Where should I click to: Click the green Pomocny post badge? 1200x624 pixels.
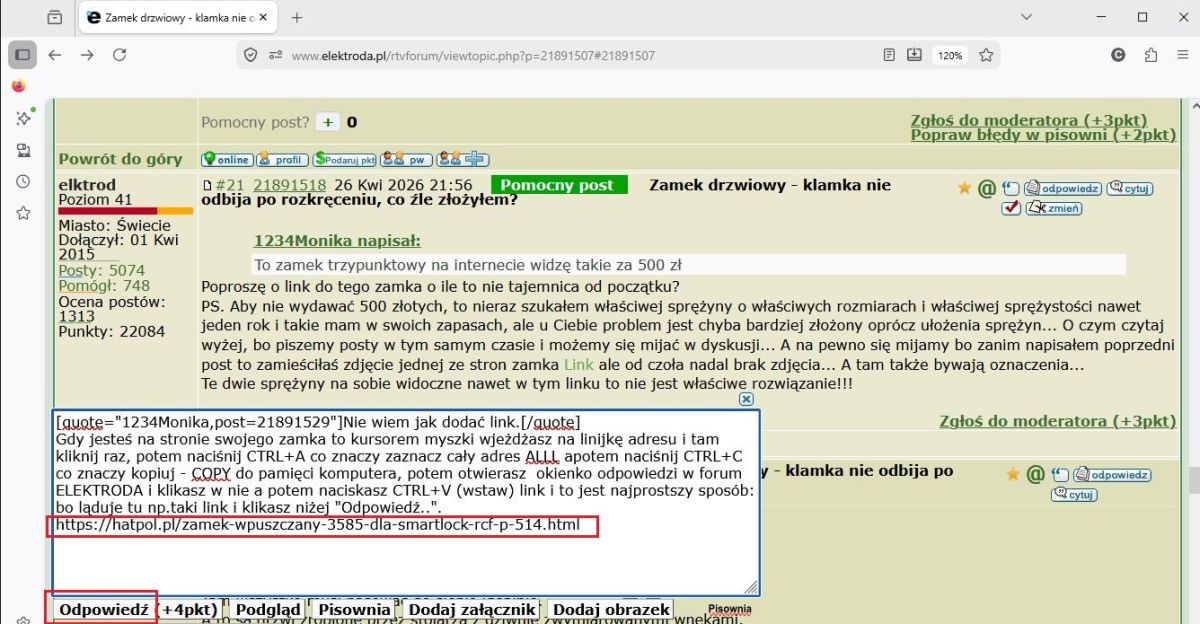(558, 185)
